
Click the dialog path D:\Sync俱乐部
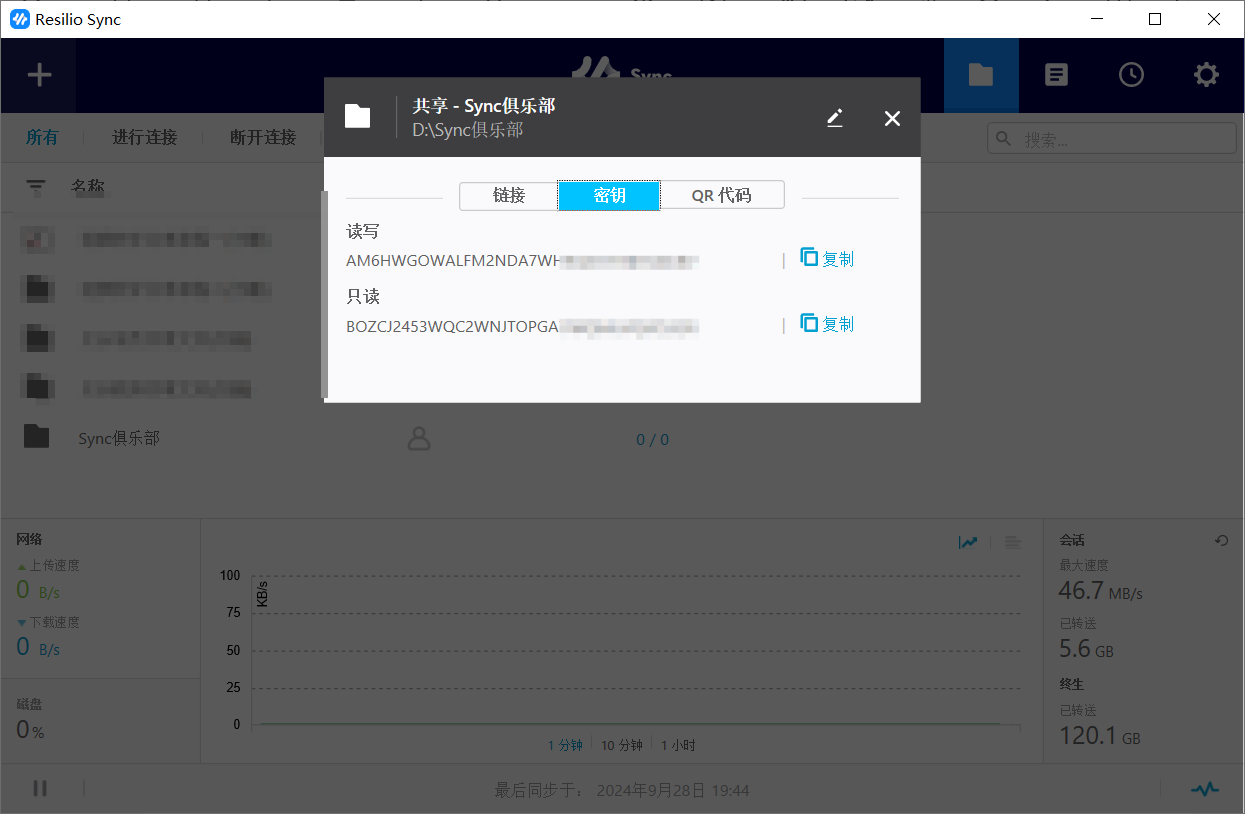[x=467, y=130]
